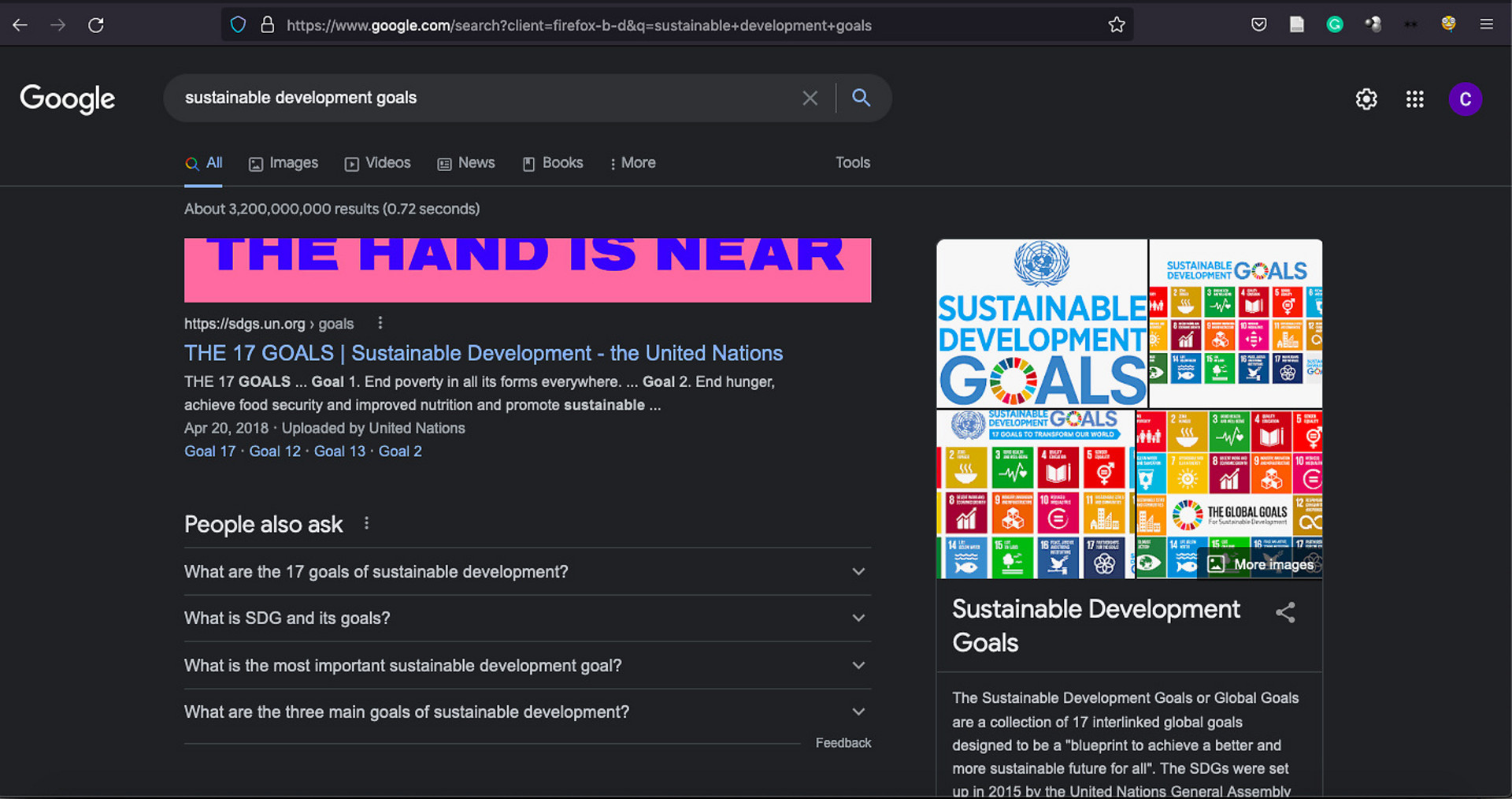Open the search Tools options
The image size is (1512, 799).
coord(853,162)
